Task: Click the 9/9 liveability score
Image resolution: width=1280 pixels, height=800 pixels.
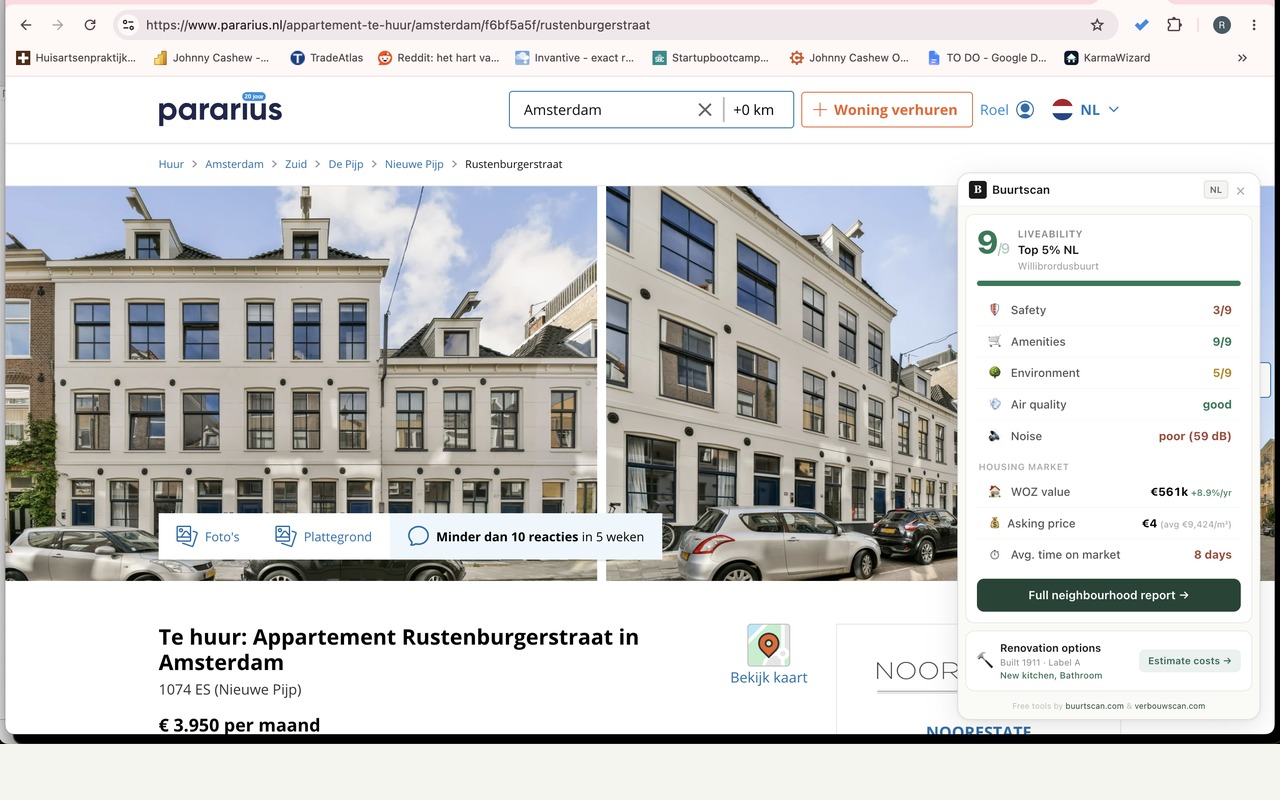Action: (x=993, y=243)
